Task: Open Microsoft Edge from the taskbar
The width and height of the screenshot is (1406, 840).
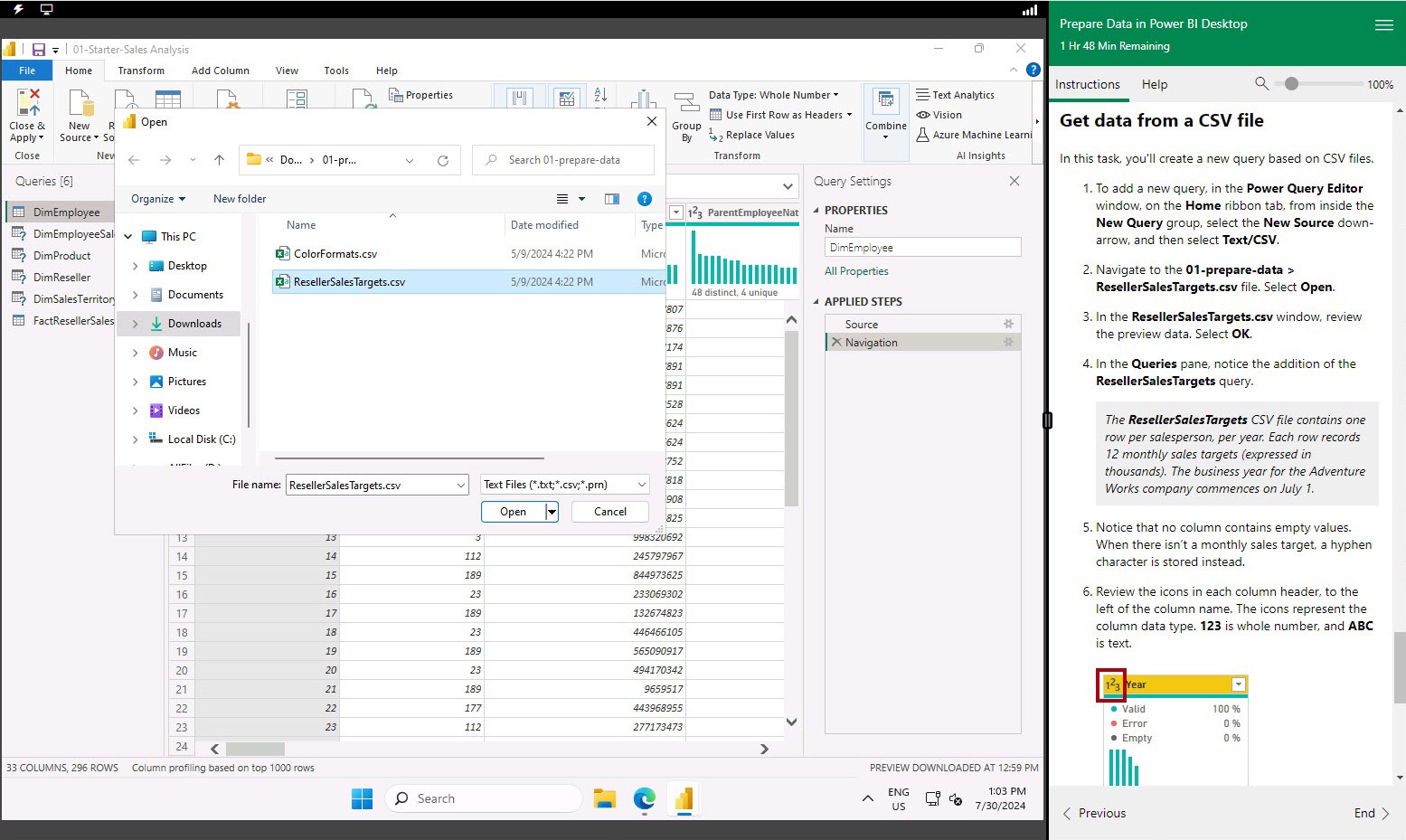Action: 644,798
